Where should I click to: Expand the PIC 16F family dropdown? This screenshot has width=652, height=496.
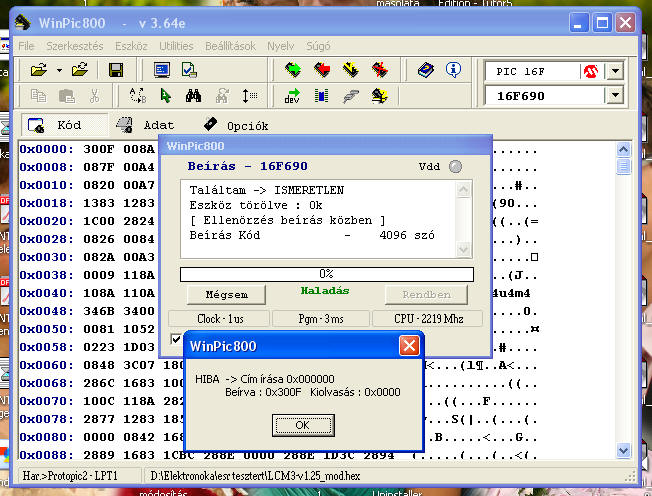(x=615, y=71)
